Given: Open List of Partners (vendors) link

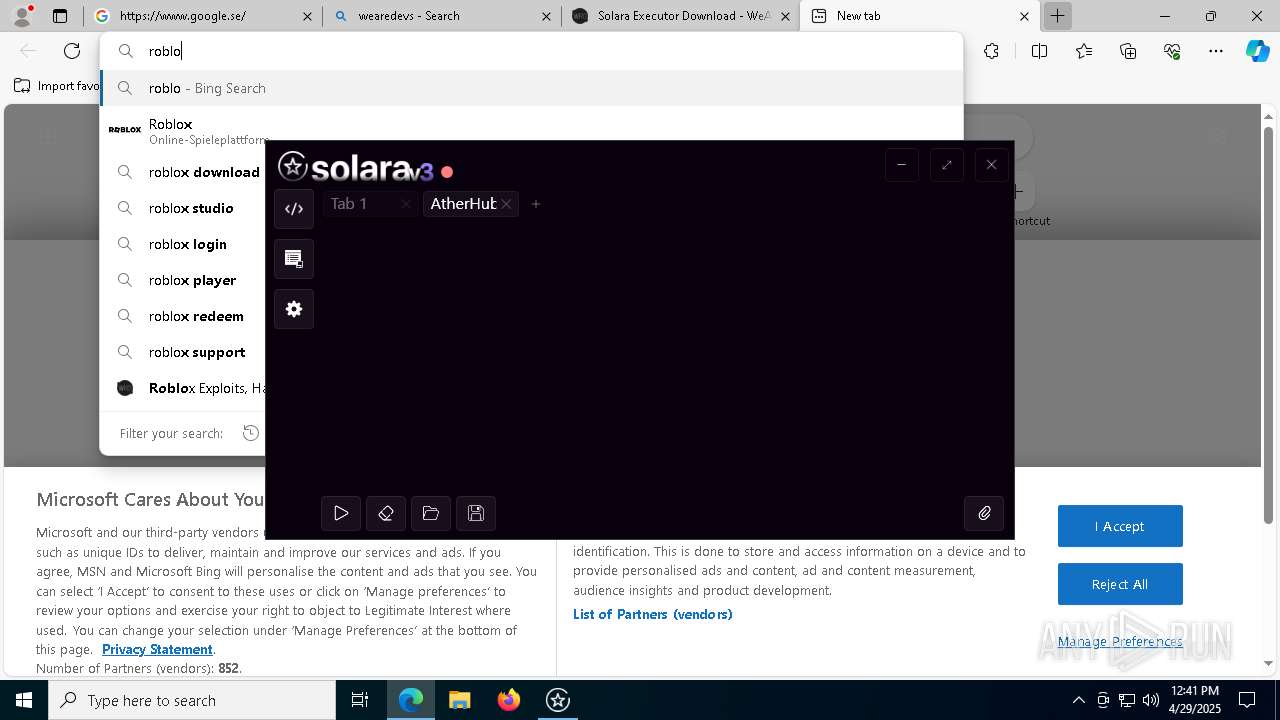Looking at the screenshot, I should coord(653,614).
